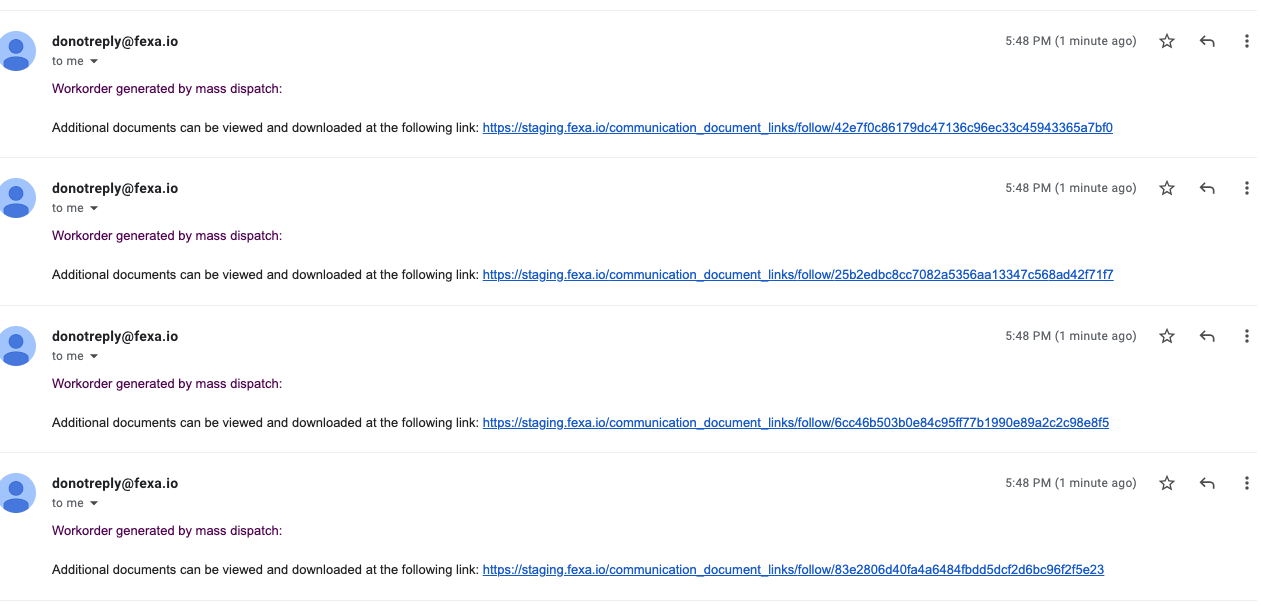Open document link ending in d42f71f7
1261x606 pixels.
(797, 275)
